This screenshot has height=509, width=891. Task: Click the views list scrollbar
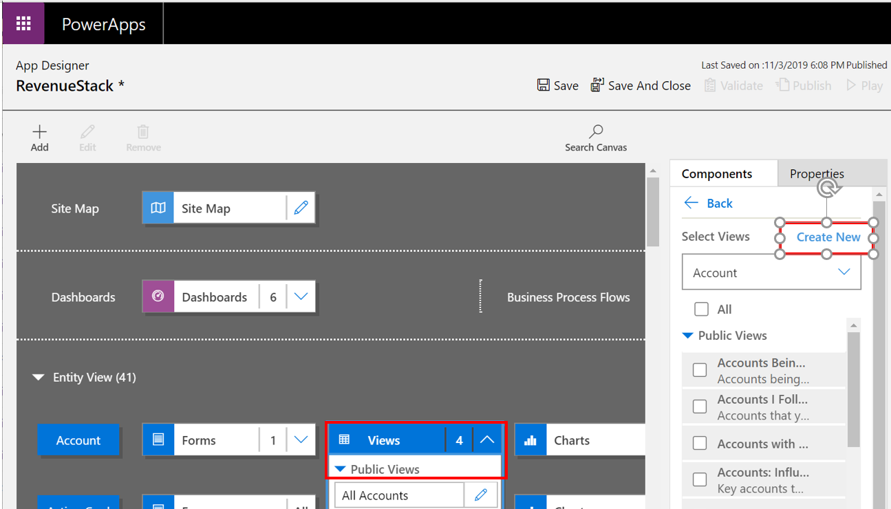853,389
